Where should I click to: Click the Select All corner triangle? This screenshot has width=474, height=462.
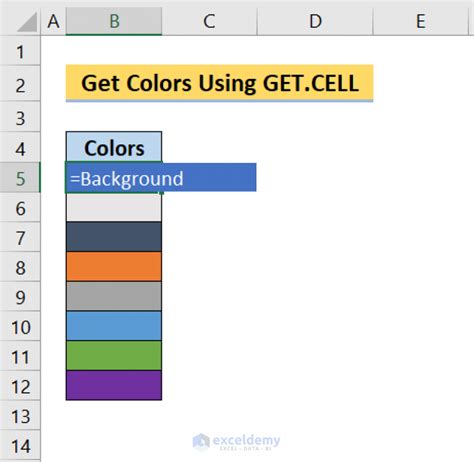point(27,22)
